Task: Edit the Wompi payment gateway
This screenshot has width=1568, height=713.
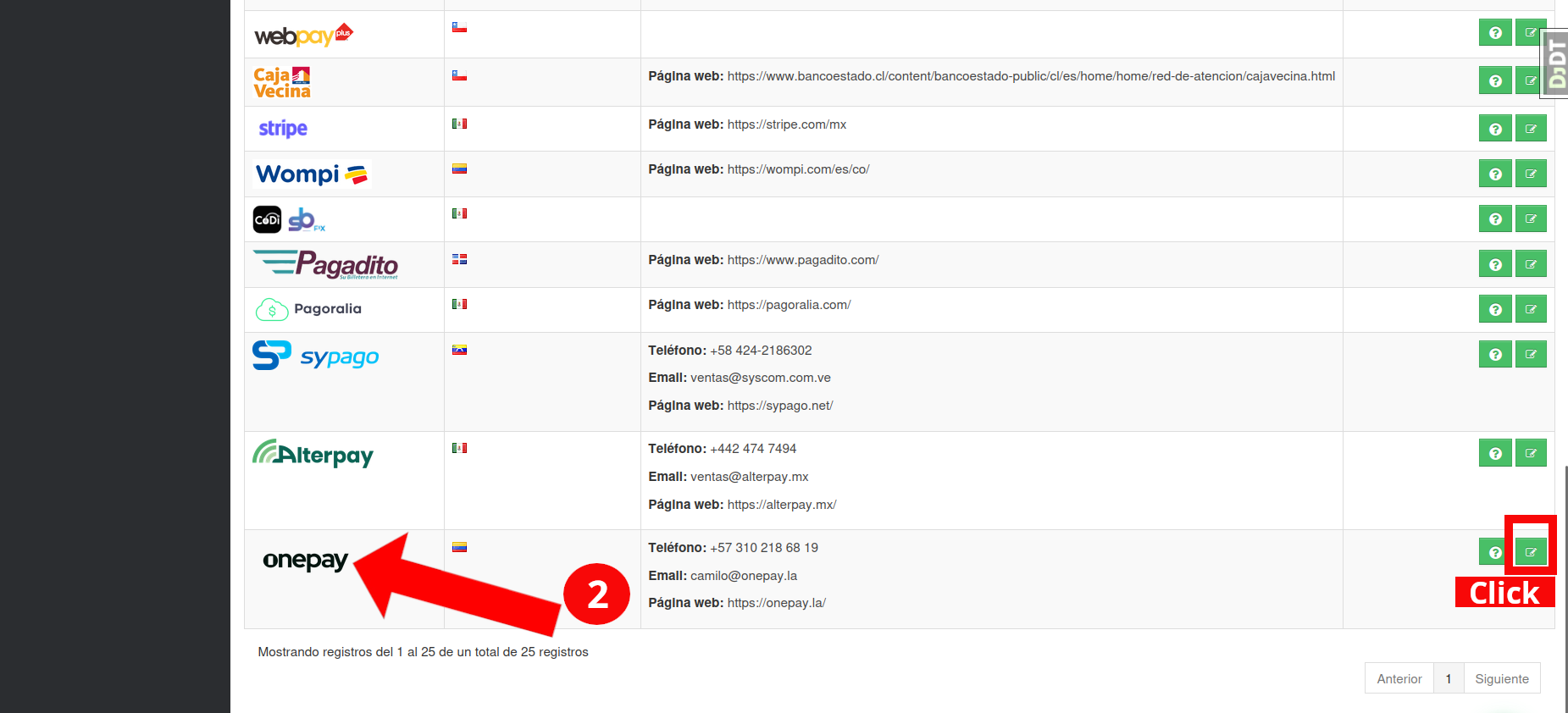Action: coord(1531,174)
